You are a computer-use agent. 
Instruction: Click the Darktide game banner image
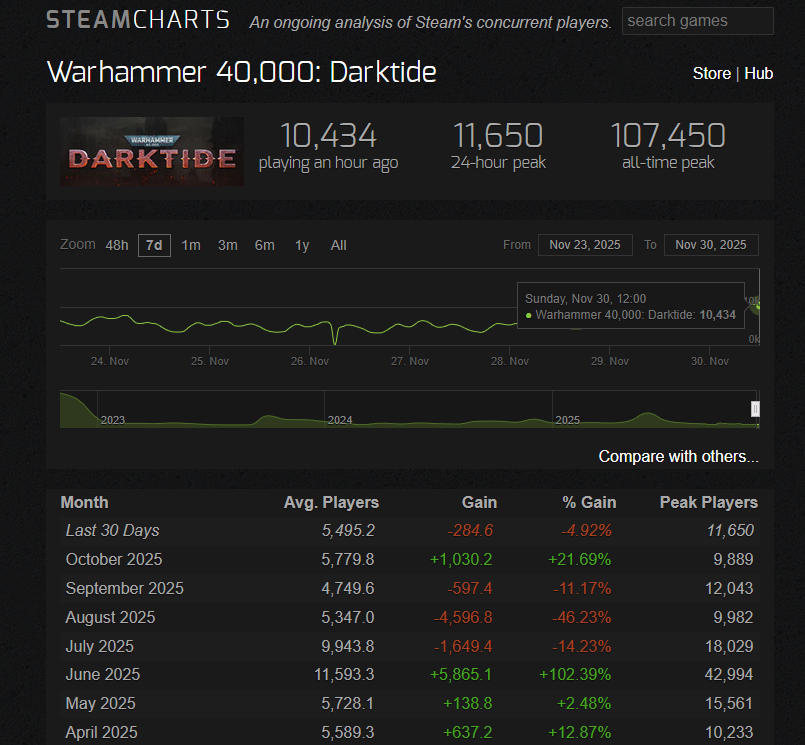coord(152,151)
